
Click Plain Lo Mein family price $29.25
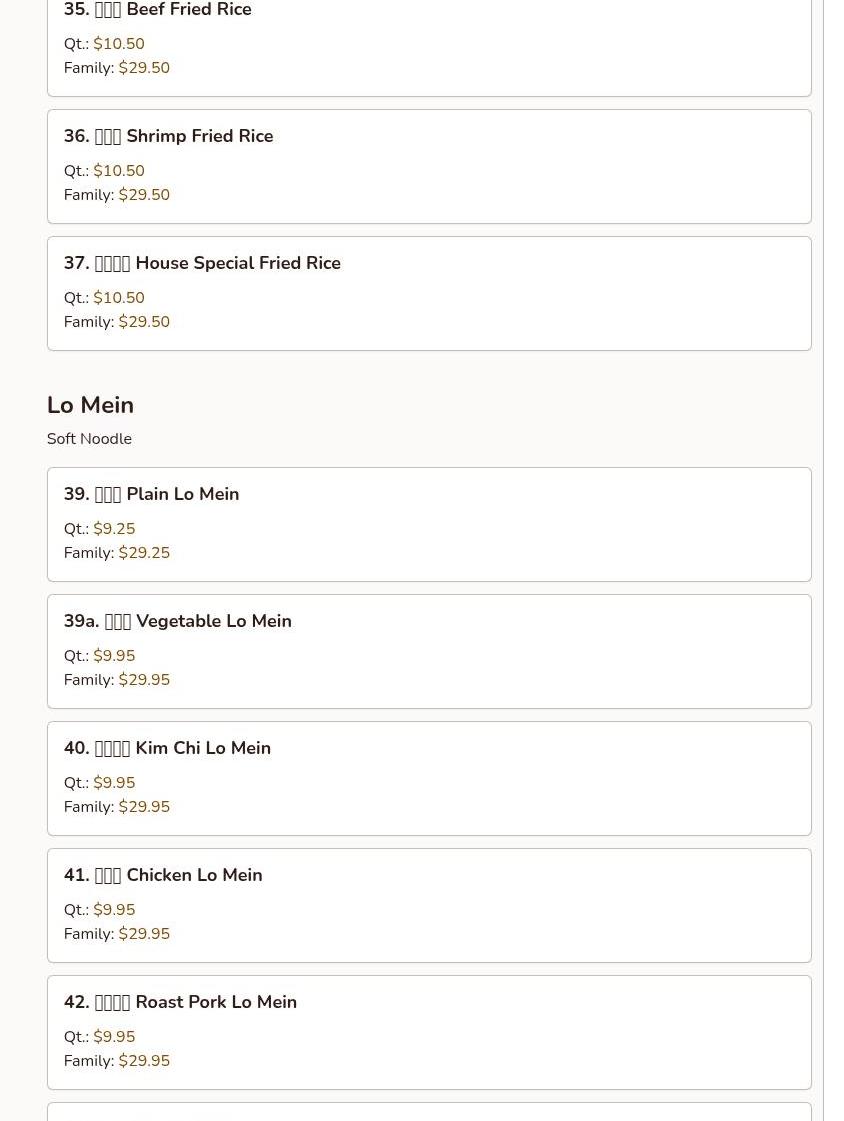pos(144,553)
